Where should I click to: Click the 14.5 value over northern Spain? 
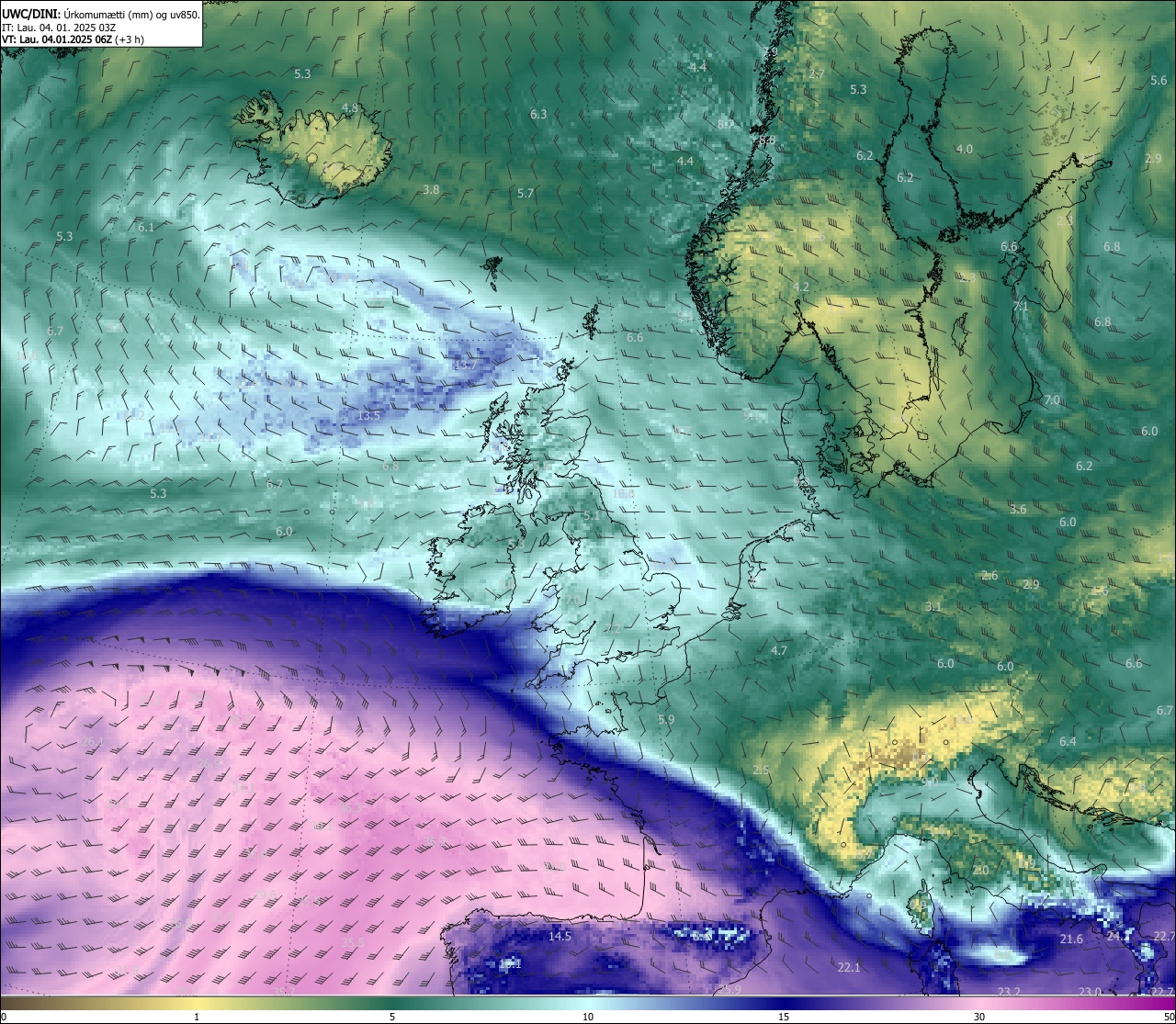click(x=560, y=936)
